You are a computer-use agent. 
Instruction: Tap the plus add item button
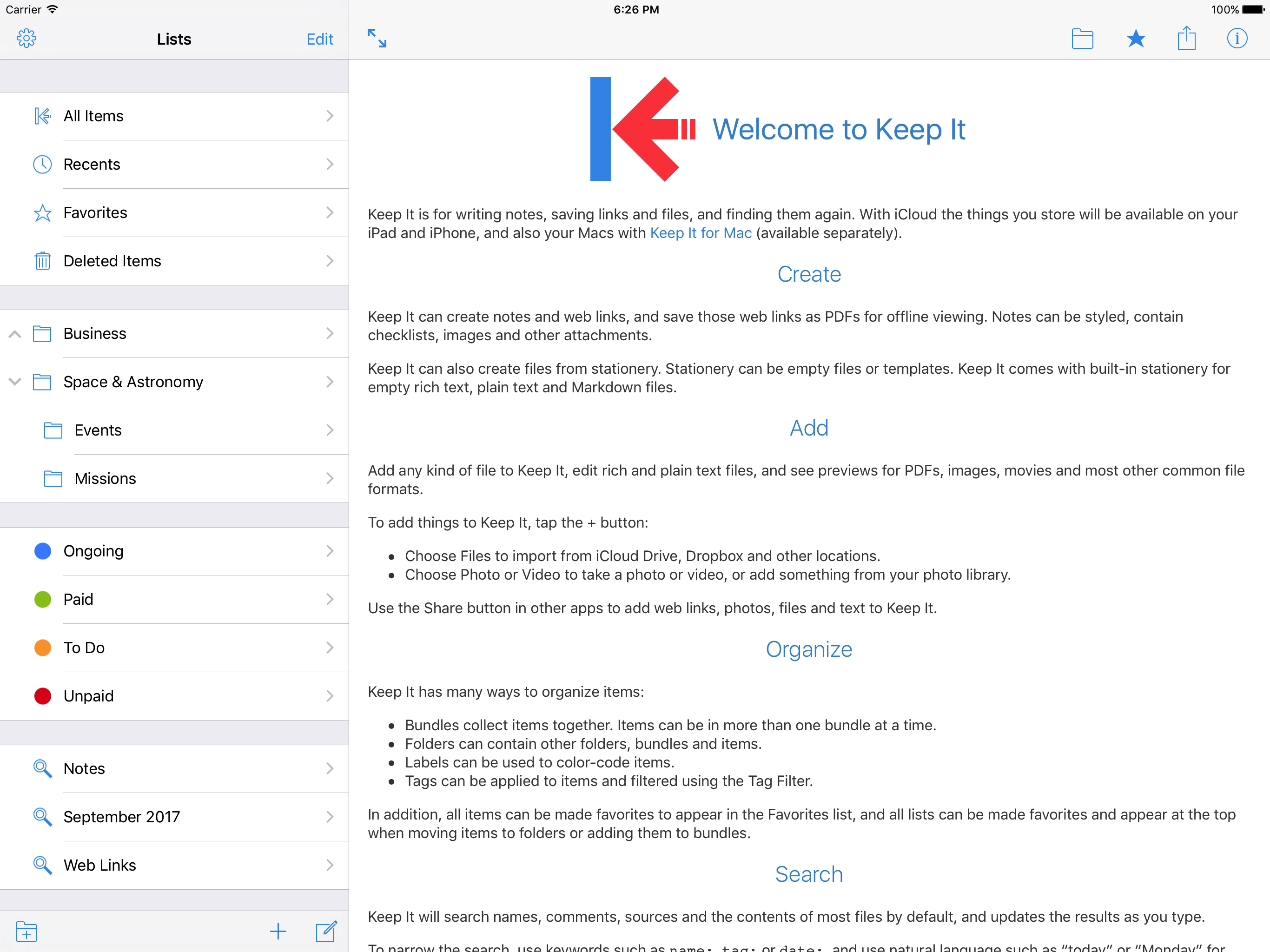[278, 932]
